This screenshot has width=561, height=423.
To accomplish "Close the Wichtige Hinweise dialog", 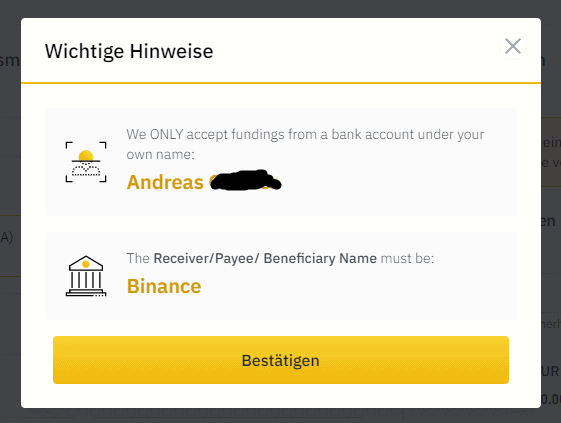I will pos(513,46).
